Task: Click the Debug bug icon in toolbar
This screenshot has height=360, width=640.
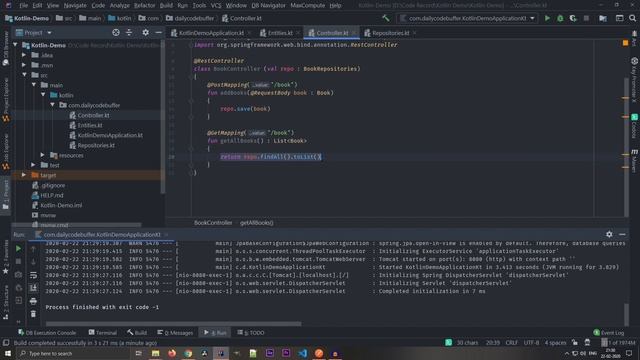Action: click(560, 18)
